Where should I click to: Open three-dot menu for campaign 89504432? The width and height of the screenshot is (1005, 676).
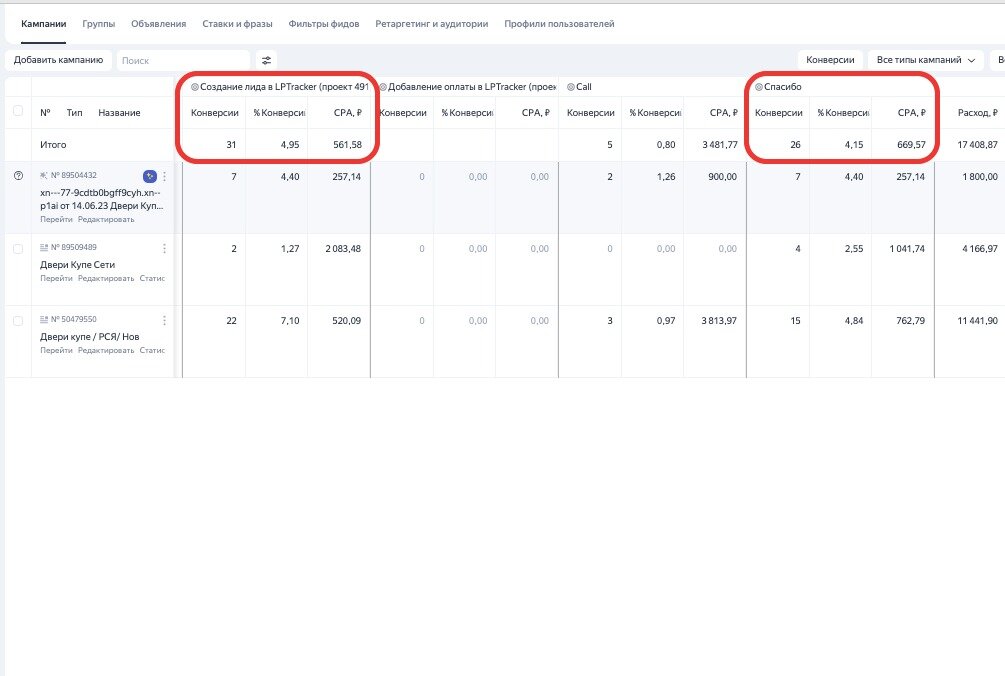[165, 176]
